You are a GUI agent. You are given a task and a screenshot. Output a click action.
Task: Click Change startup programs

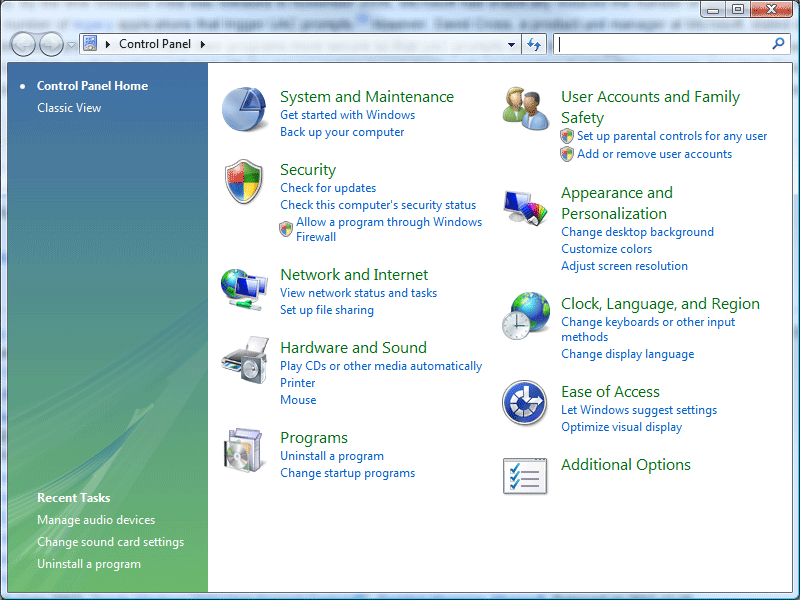[347, 473]
